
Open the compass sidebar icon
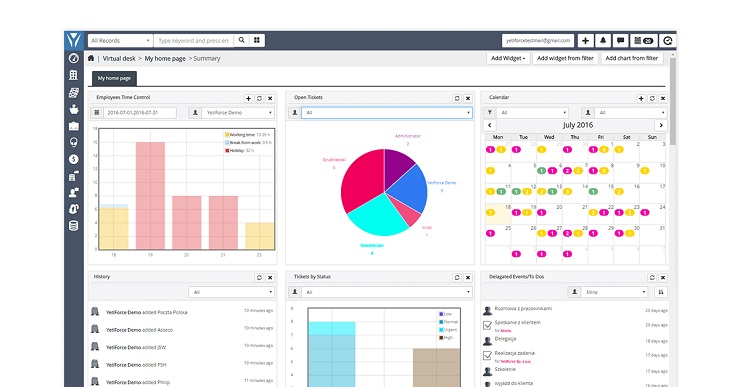(x=74, y=58)
